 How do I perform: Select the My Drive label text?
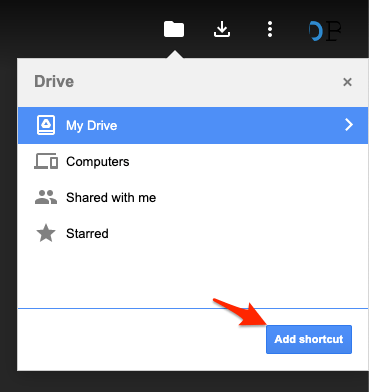pyautogui.click(x=92, y=126)
